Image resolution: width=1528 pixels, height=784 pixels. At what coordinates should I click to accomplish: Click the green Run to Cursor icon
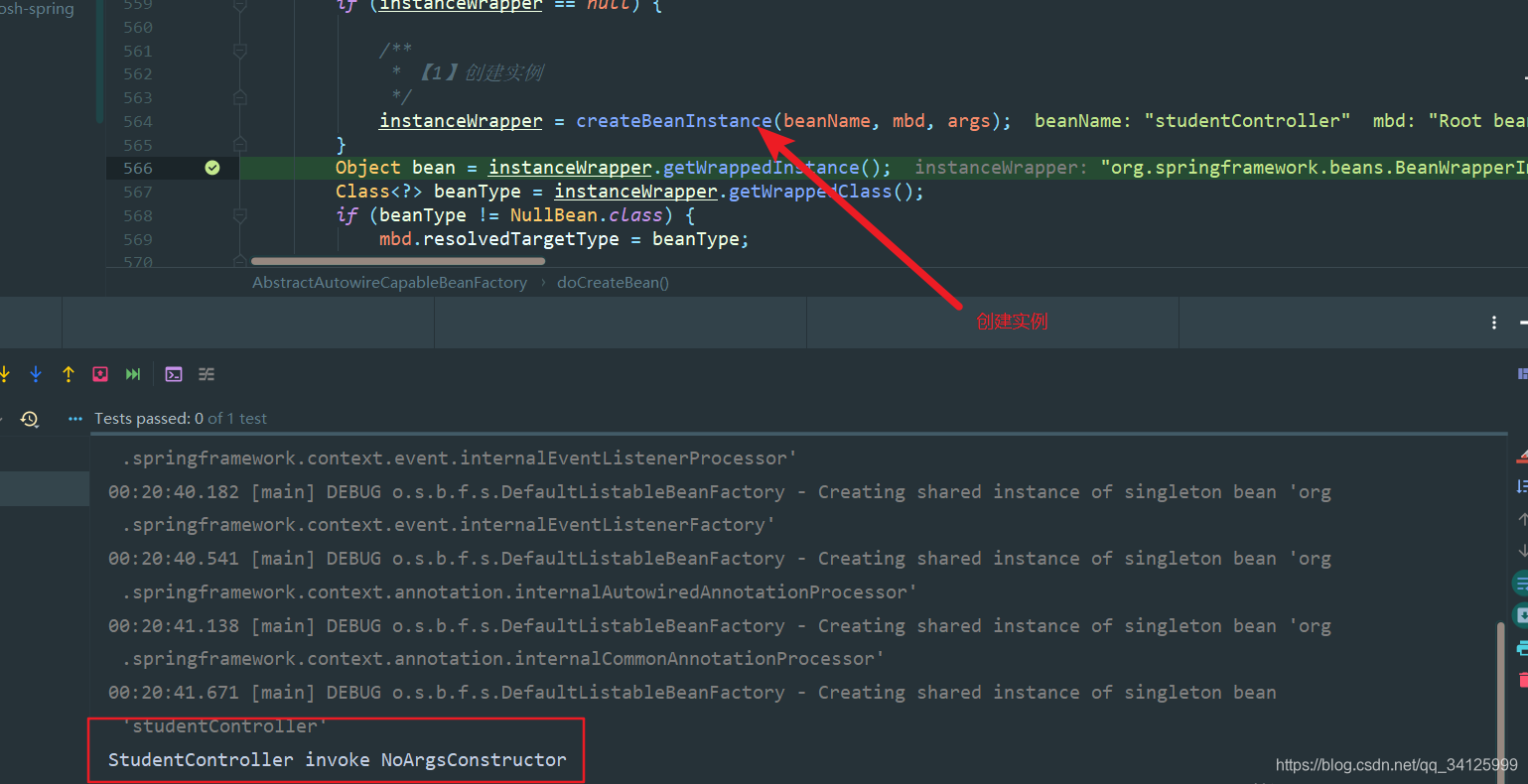tap(133, 374)
